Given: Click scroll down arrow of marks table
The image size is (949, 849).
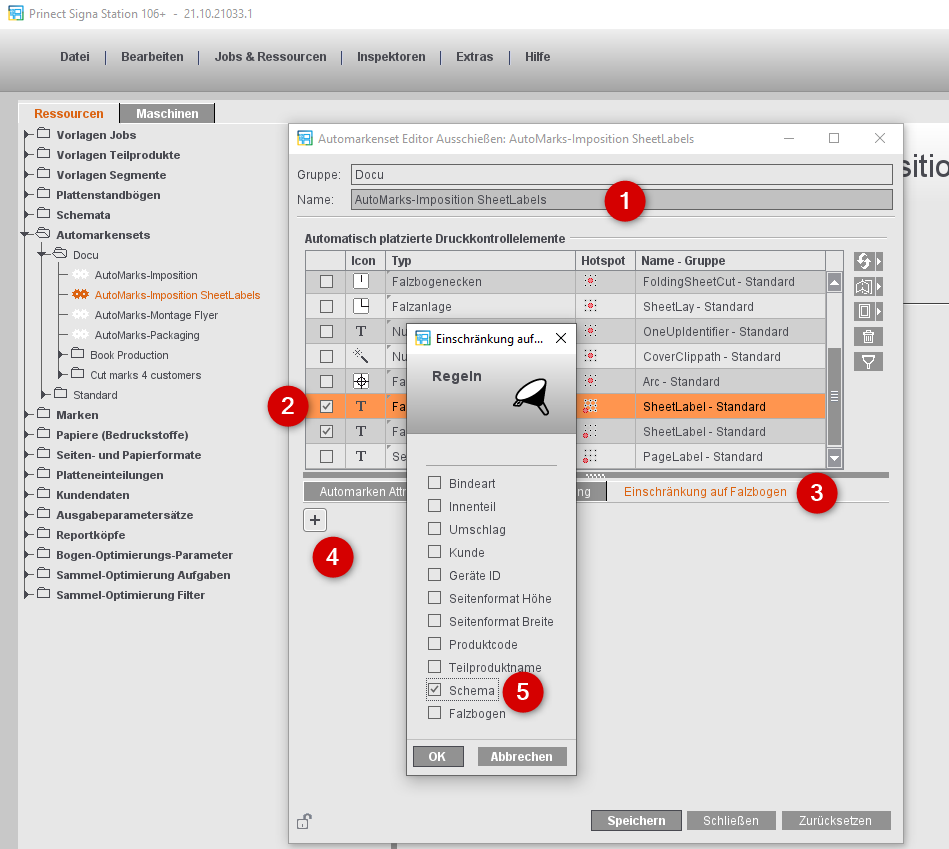Looking at the screenshot, I should (835, 458).
